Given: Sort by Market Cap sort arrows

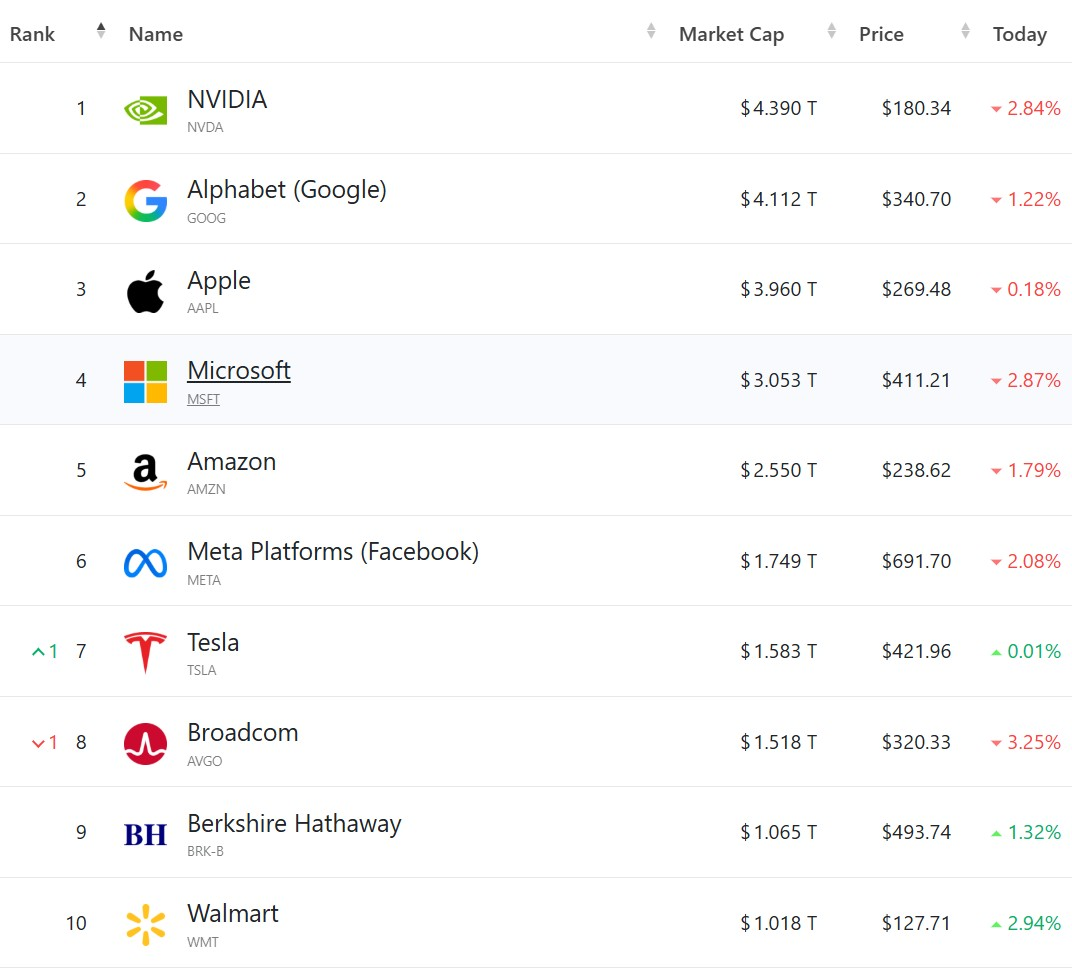Looking at the screenshot, I should tap(831, 31).
